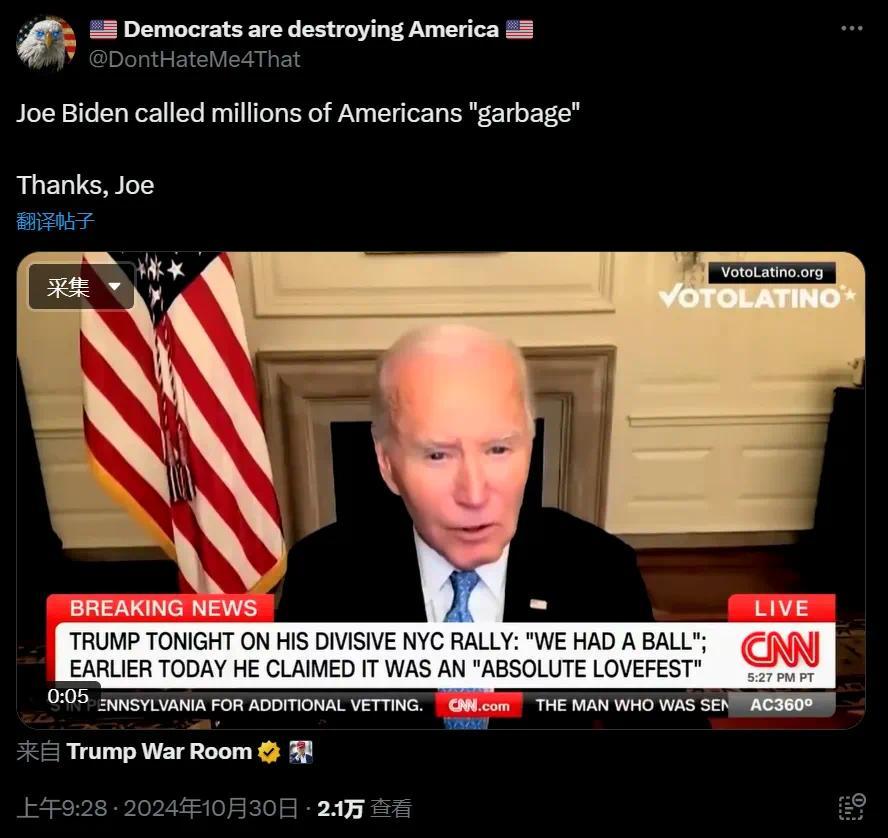Play the Biden CNN video

coord(441,490)
